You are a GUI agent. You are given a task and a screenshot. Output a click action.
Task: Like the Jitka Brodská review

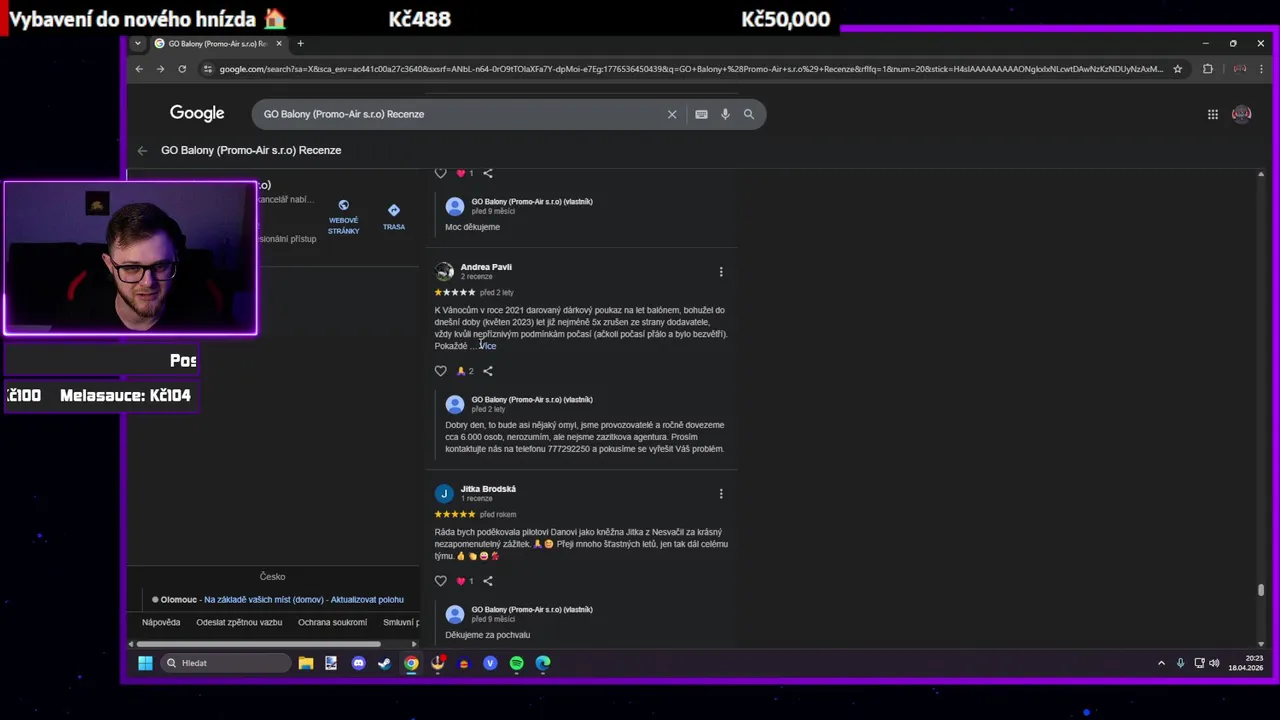[x=441, y=581]
